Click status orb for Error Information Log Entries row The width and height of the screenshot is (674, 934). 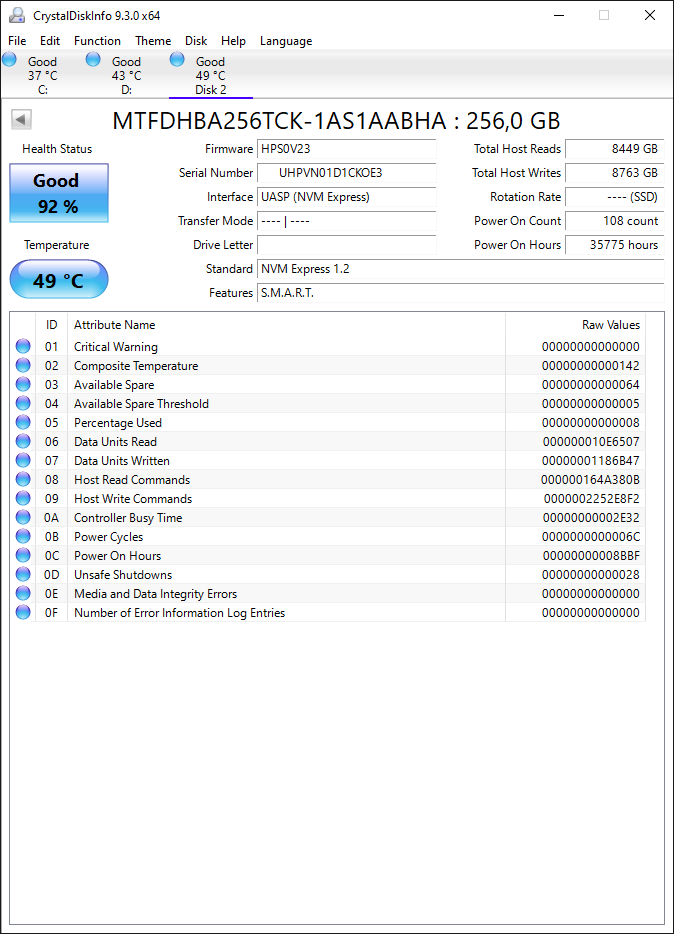[x=23, y=612]
